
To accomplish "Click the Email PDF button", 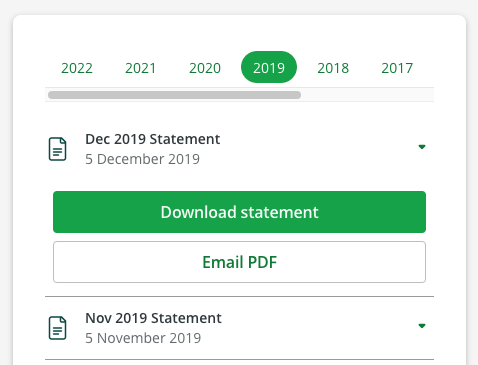I will click(239, 262).
